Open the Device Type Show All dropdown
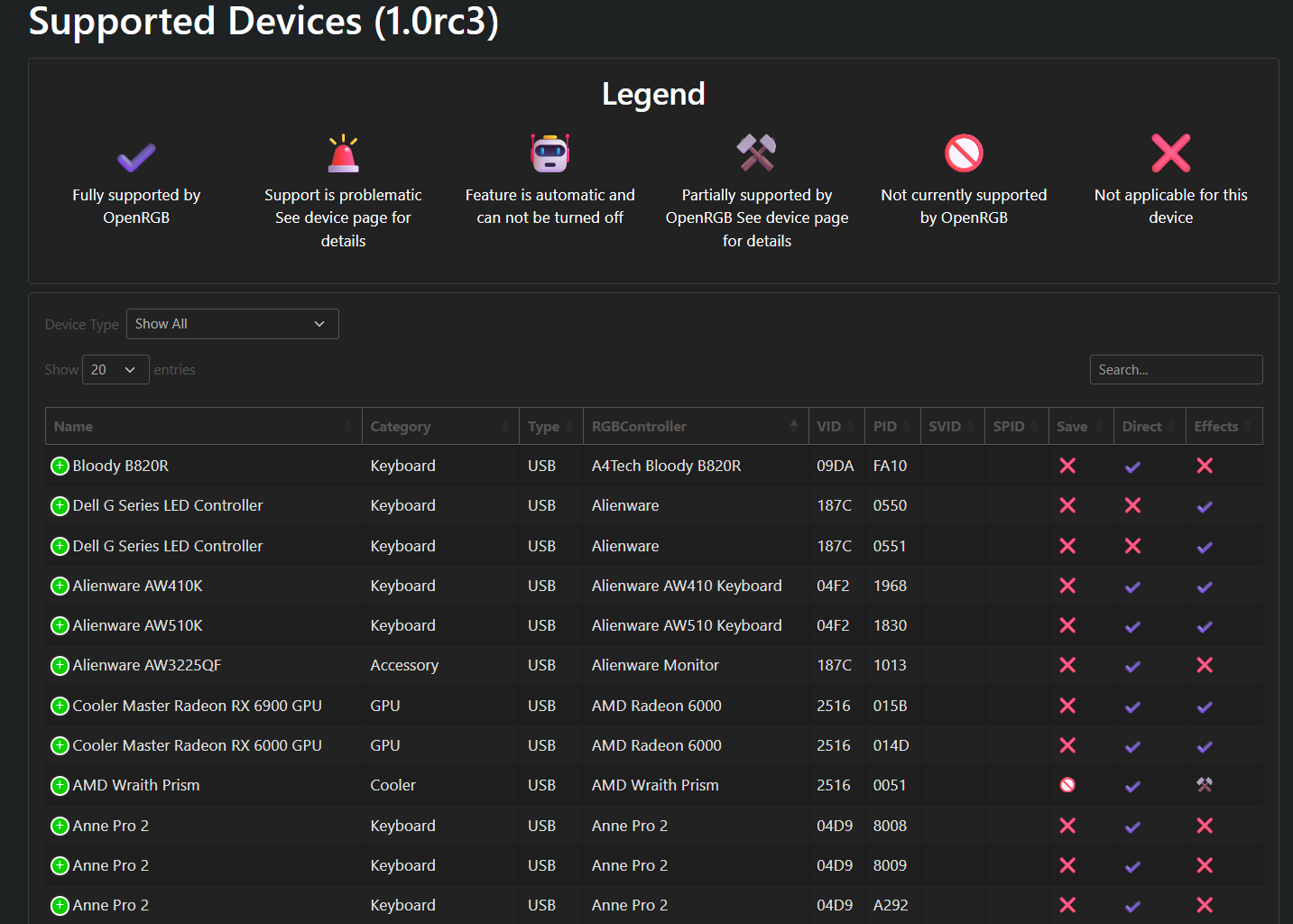Image resolution: width=1293 pixels, height=924 pixels. pos(233,324)
